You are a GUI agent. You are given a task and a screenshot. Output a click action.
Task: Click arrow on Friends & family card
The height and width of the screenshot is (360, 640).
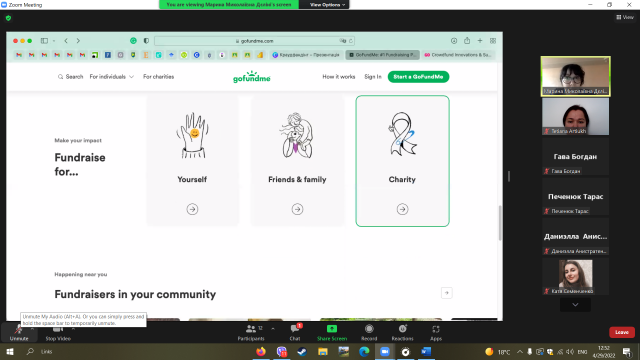pos(297,209)
